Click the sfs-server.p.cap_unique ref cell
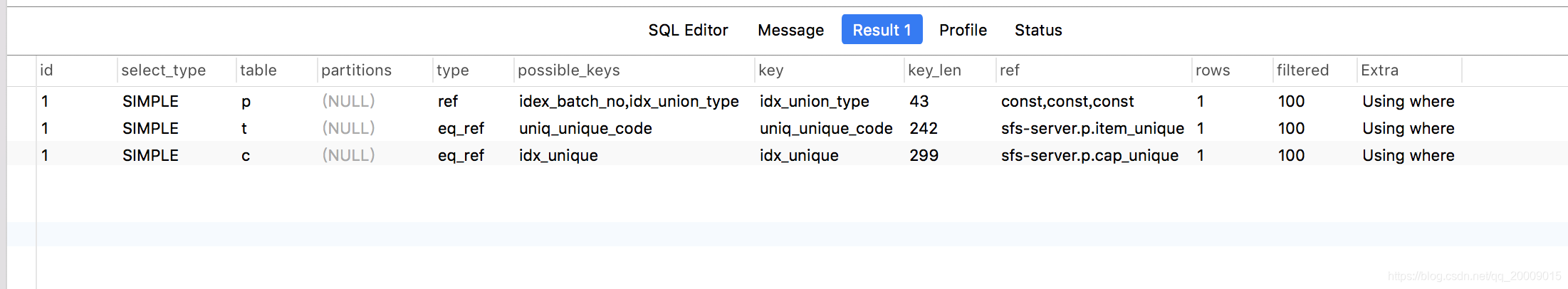 coord(1089,155)
